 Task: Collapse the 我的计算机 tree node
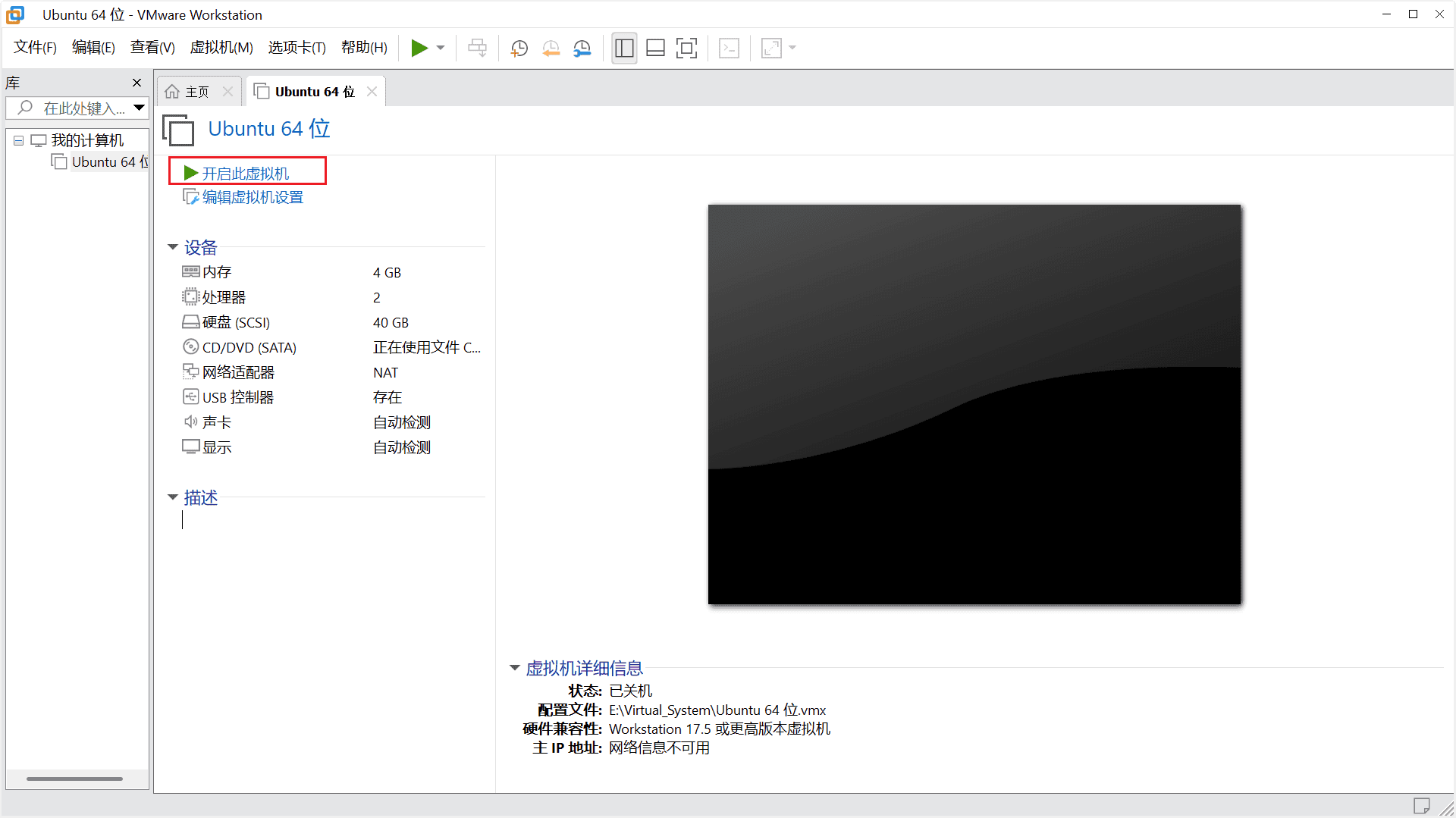18,141
